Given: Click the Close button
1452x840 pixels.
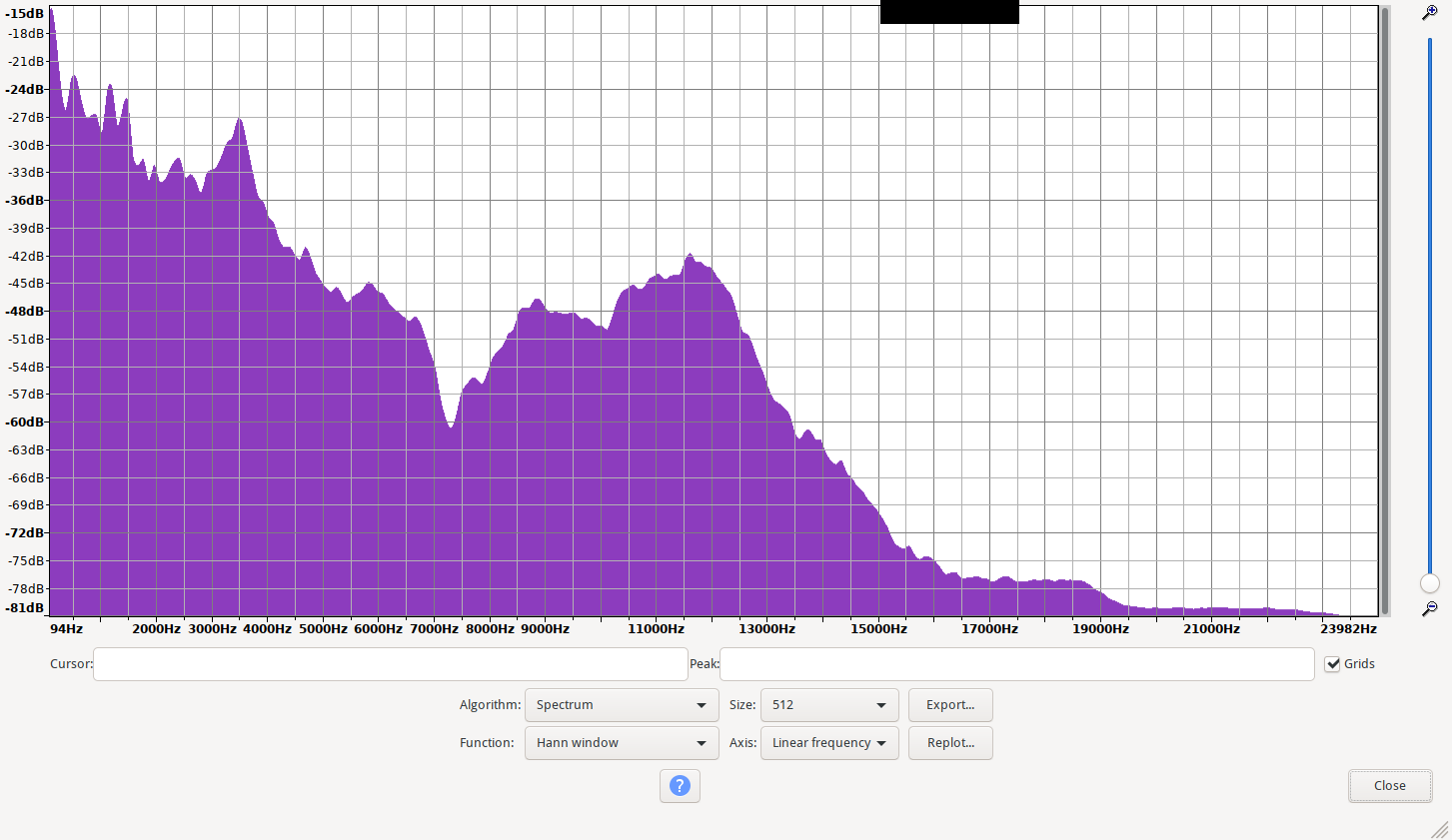Looking at the screenshot, I should pyautogui.click(x=1390, y=786).
